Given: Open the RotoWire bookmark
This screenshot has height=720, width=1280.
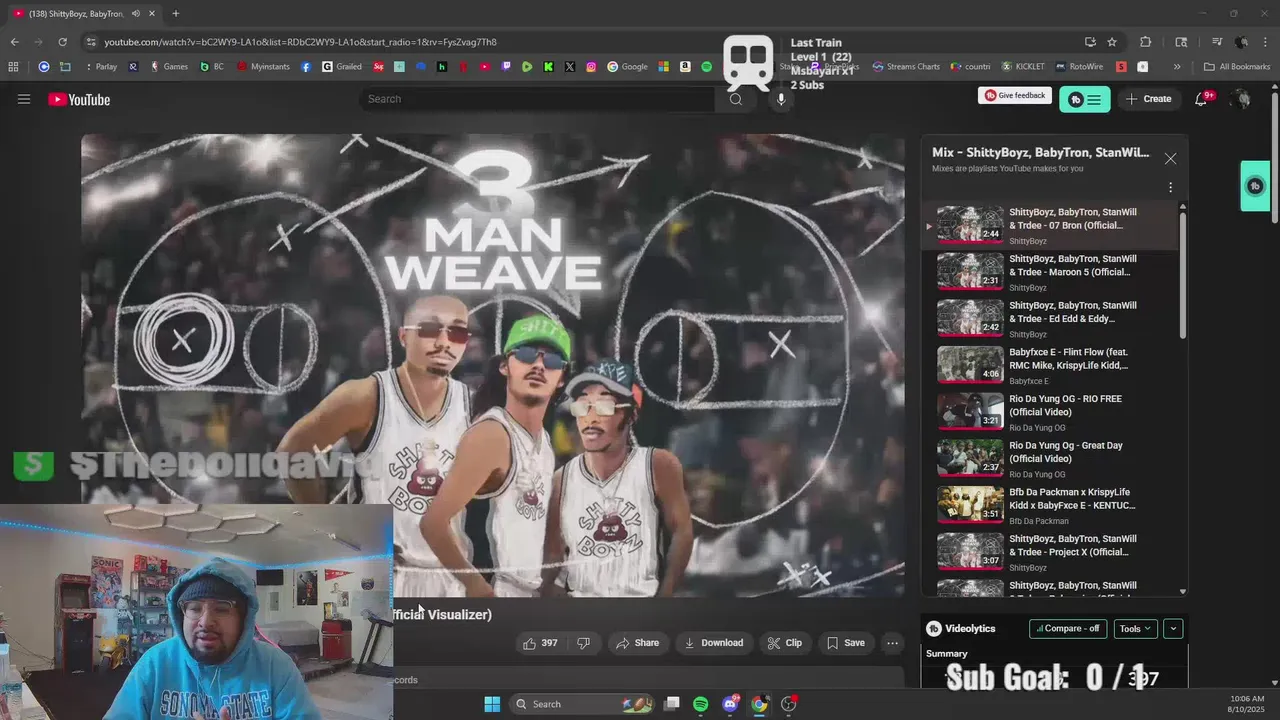Looking at the screenshot, I should [1078, 67].
